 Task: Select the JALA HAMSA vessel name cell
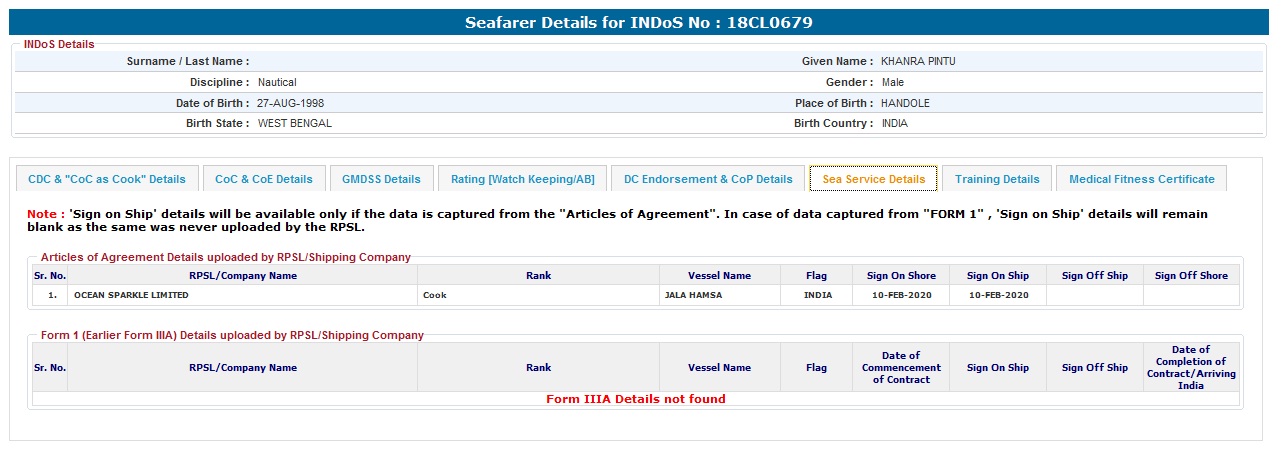pyautogui.click(x=691, y=296)
